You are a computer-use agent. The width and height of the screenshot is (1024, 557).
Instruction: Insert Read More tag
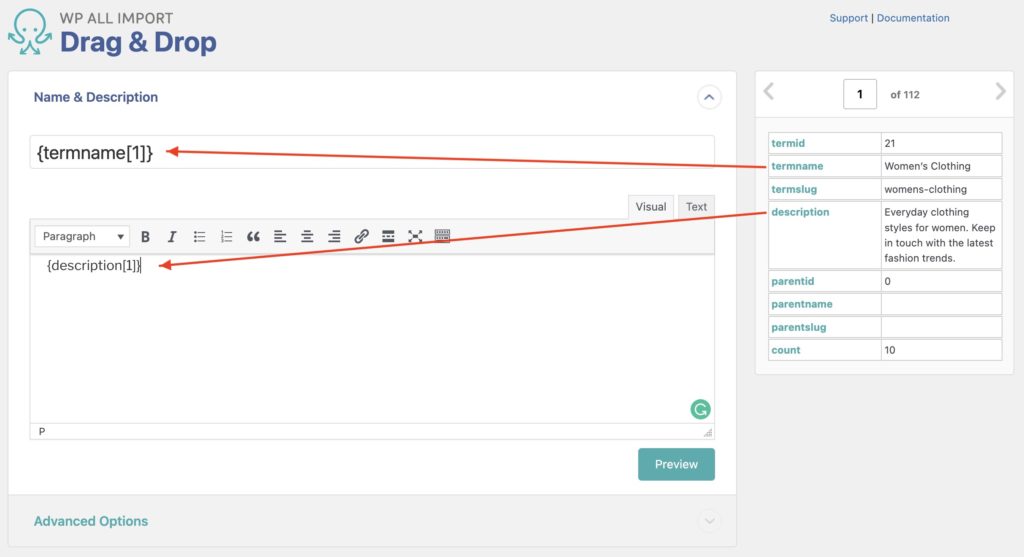[x=388, y=236]
